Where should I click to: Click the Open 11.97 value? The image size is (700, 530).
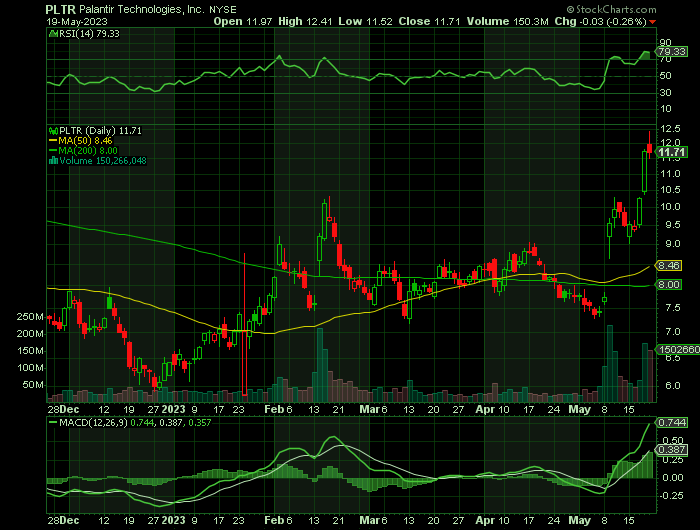(242, 21)
